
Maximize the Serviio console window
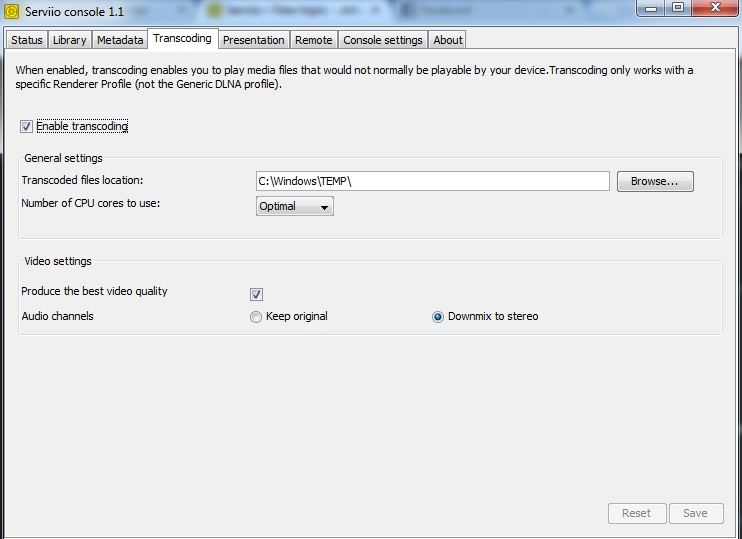(678, 9)
